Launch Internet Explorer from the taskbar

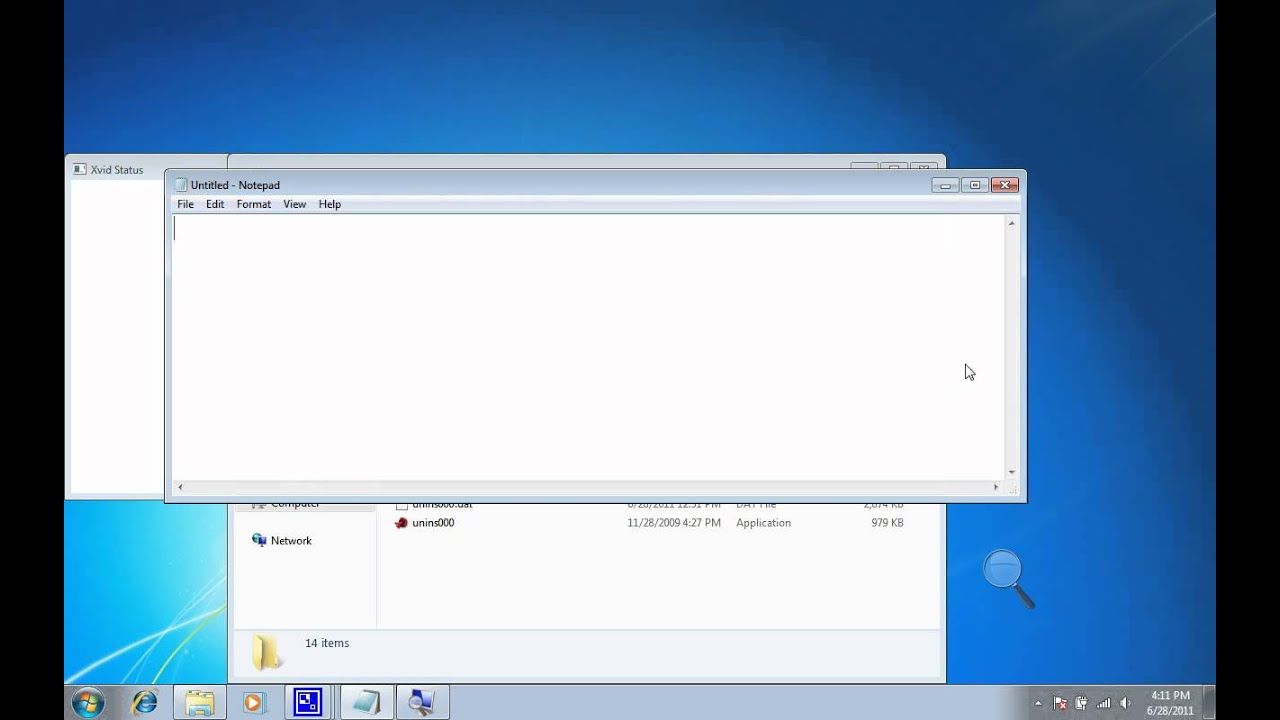tap(145, 702)
